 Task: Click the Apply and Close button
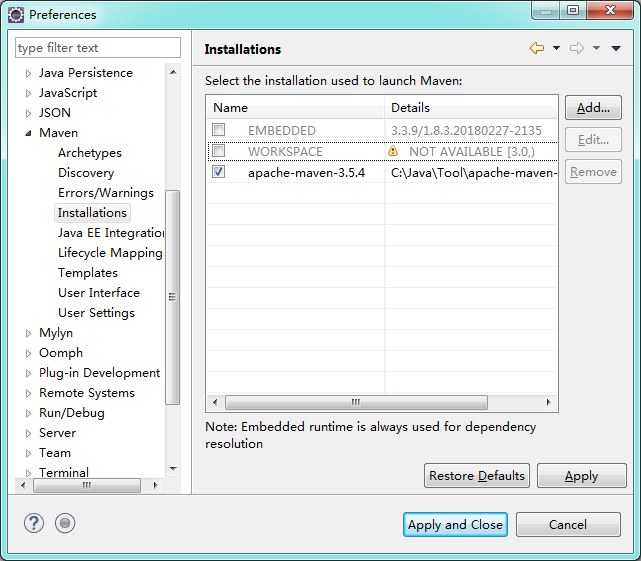click(x=455, y=525)
